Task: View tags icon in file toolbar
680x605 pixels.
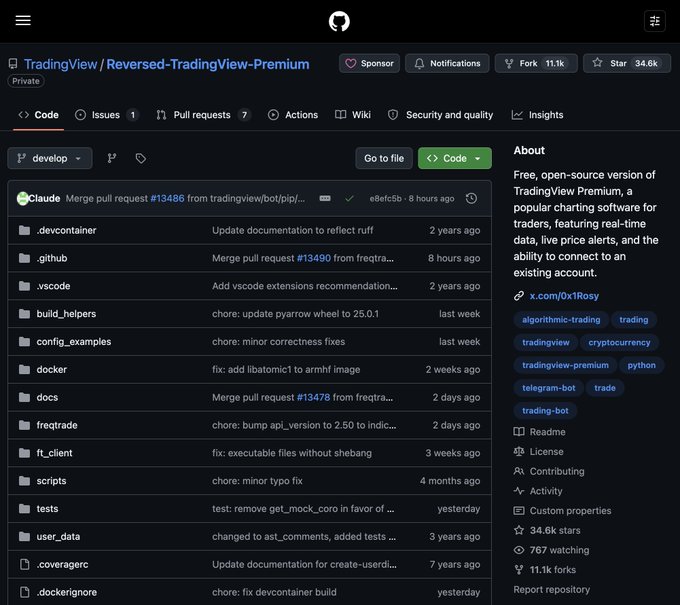Action: (141, 158)
